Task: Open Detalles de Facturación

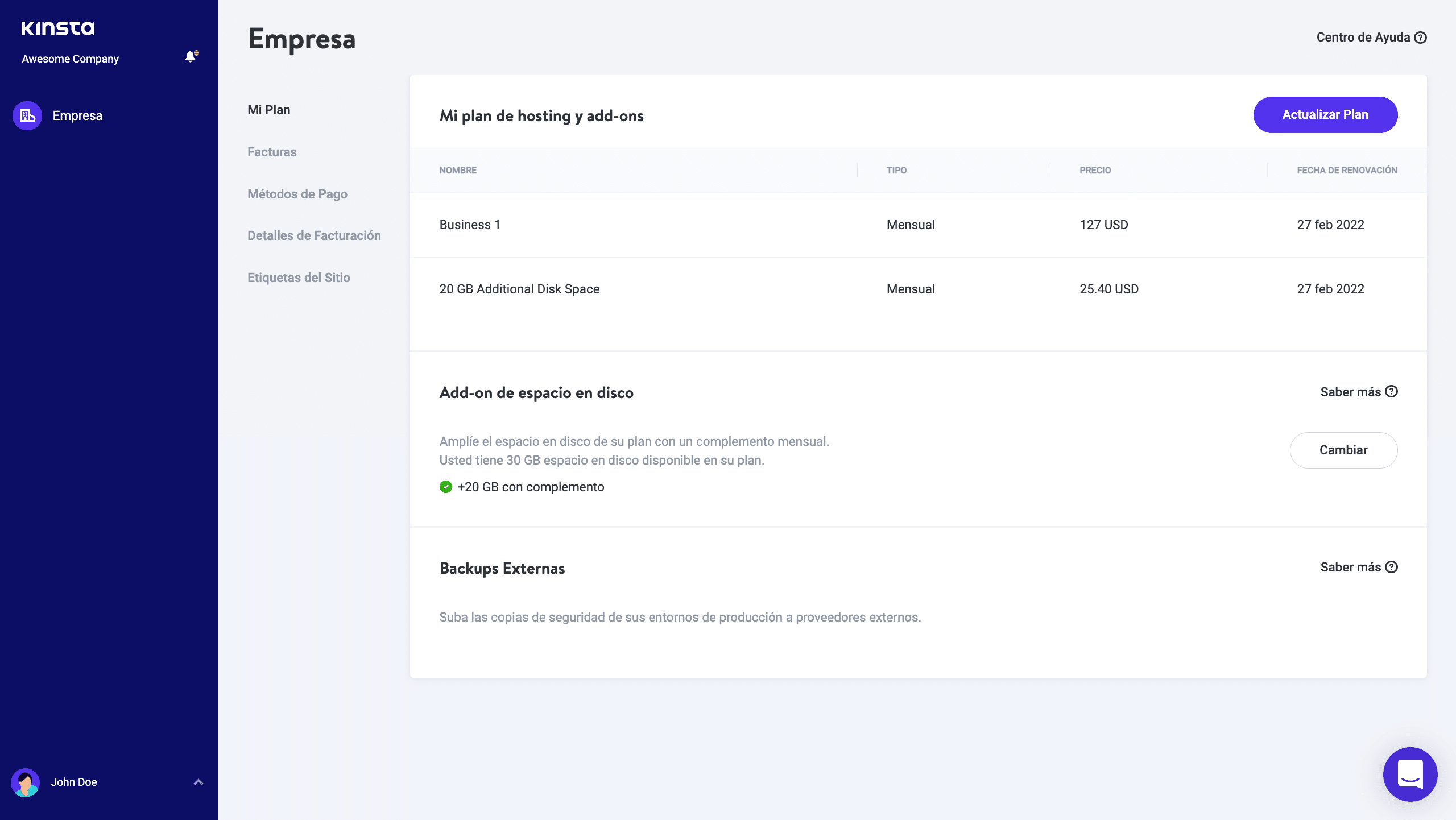Action: pos(314,235)
